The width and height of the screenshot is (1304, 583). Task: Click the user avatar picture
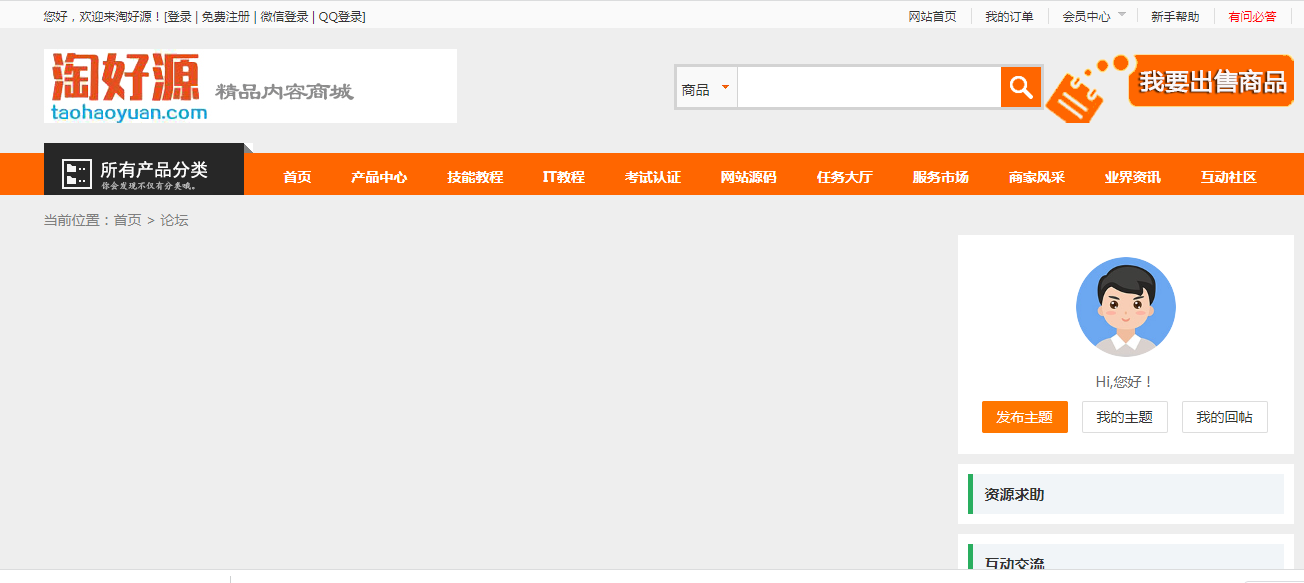(x=1125, y=307)
